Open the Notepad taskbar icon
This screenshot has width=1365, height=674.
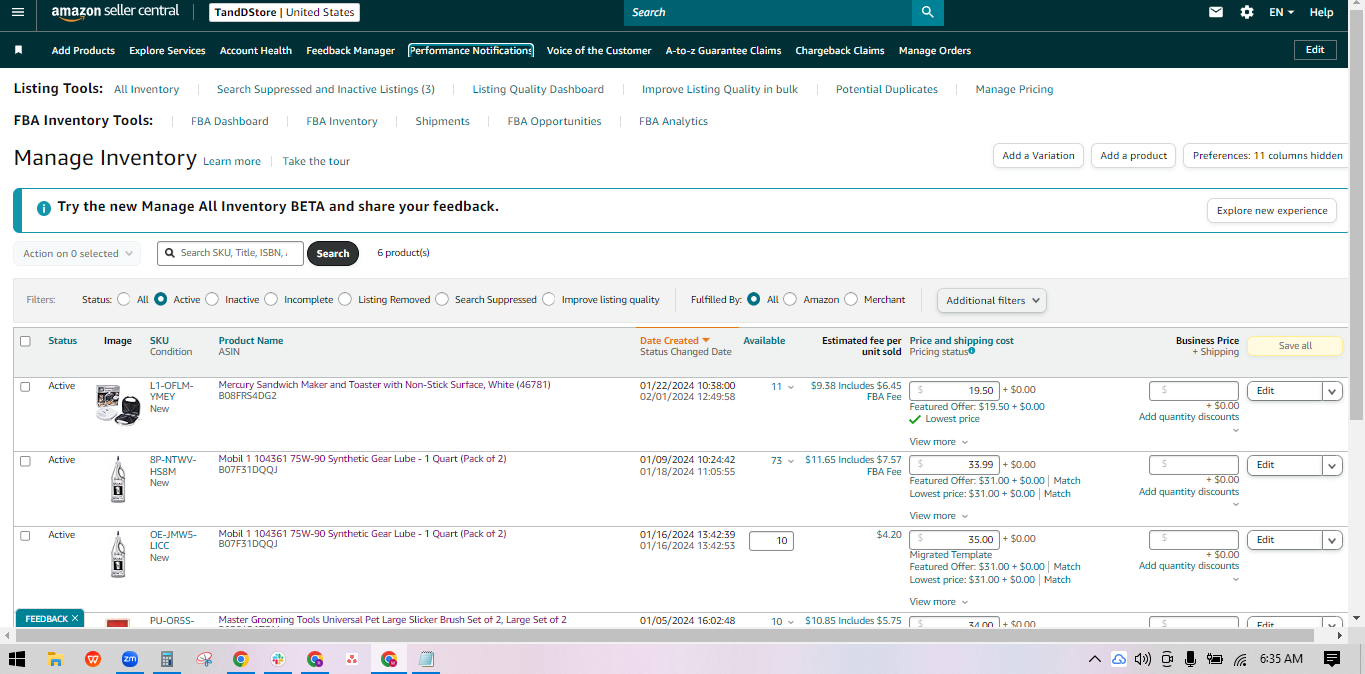pyautogui.click(x=426, y=659)
